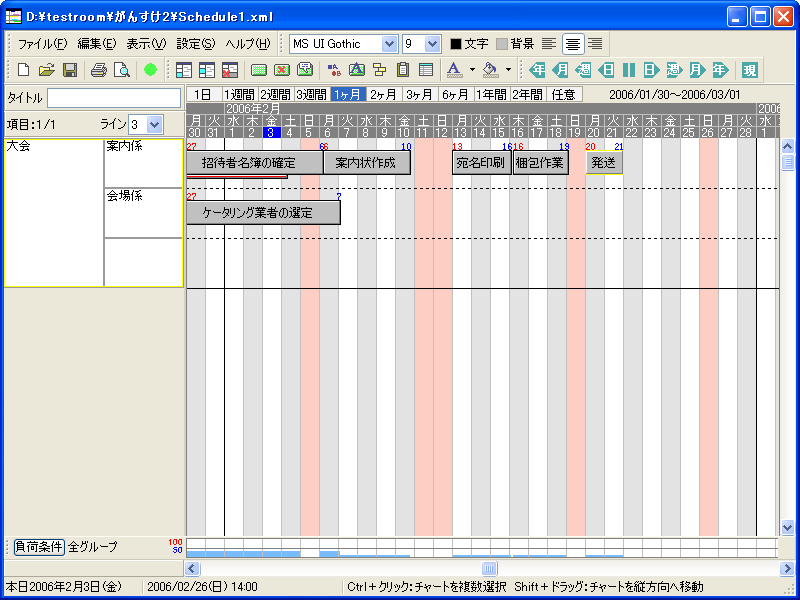Select the 案内状作成 chart bar
Screen dimensions: 800x600
(367, 163)
